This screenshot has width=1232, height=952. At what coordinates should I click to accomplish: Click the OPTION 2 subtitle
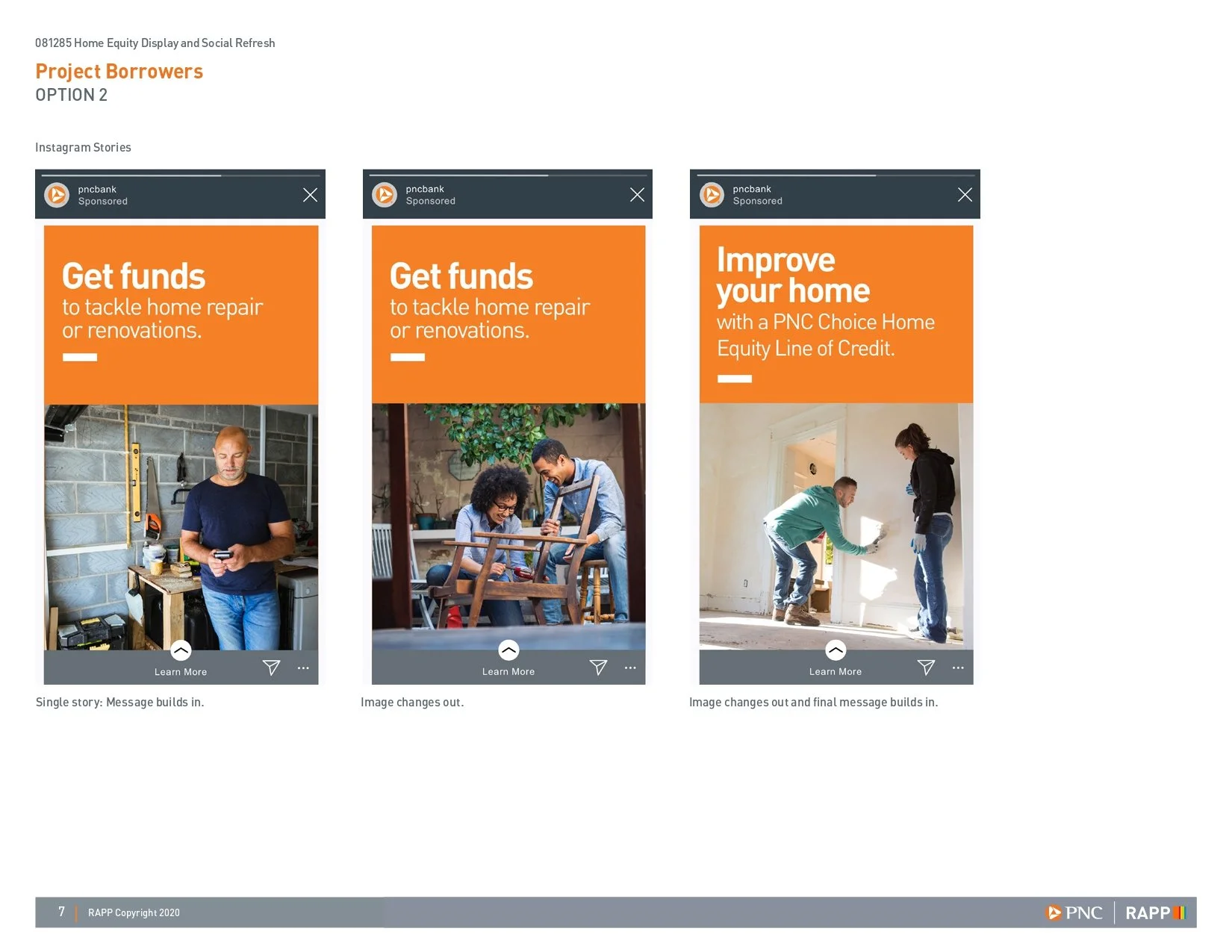pyautogui.click(x=72, y=95)
